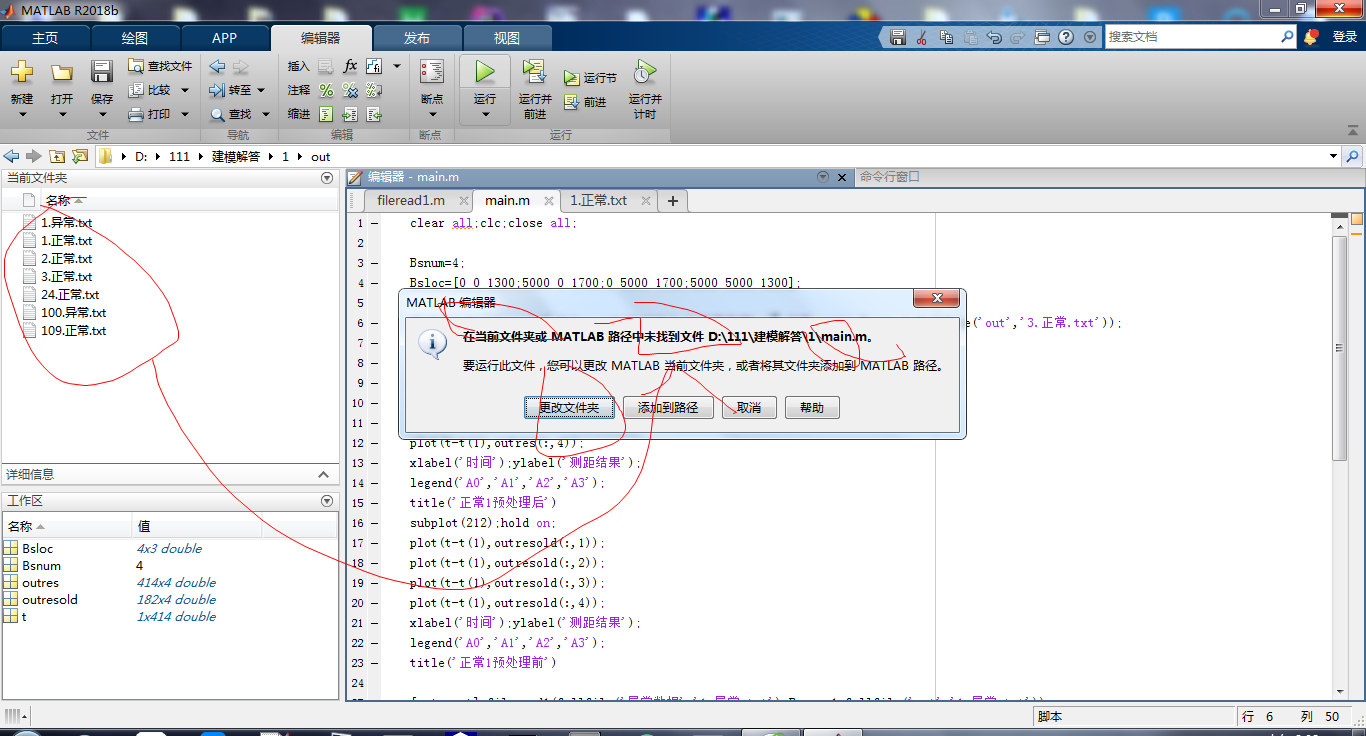
Task: Open the Current Folder (当前文件夹) panel actions menu
Action: [x=326, y=178]
